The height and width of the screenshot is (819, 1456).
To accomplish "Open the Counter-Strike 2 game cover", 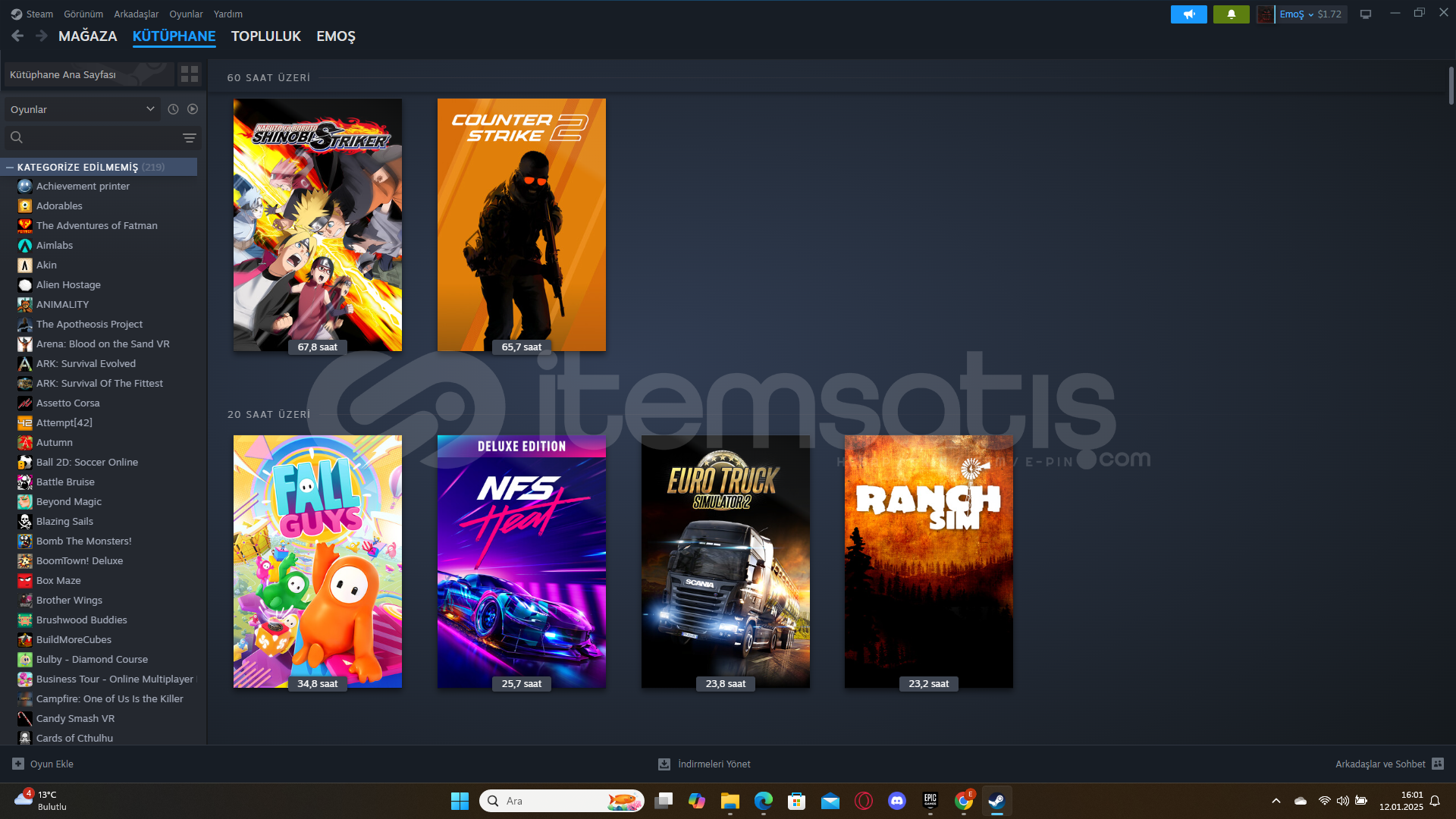I will click(x=522, y=224).
